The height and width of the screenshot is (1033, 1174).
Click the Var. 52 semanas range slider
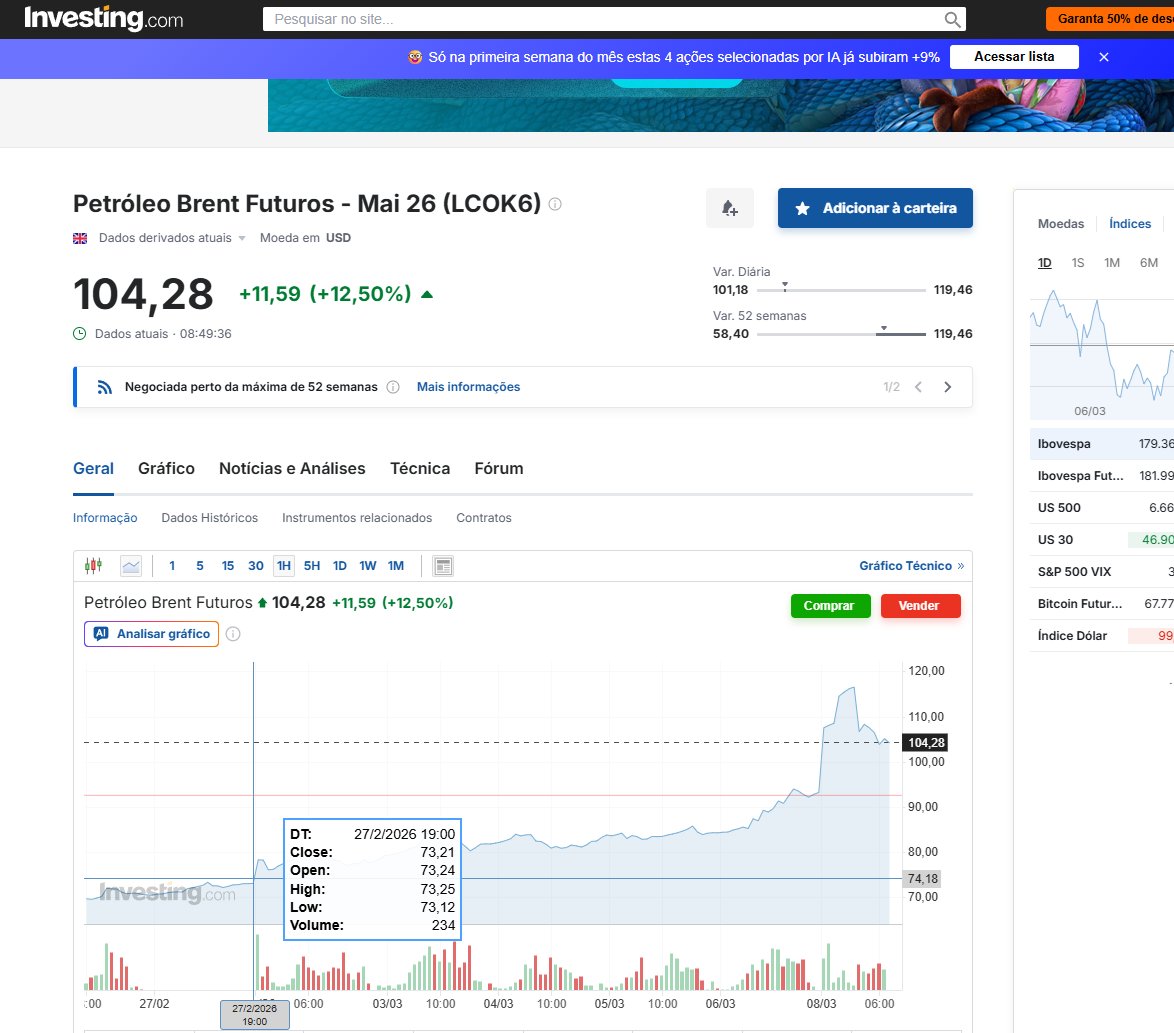tap(842, 333)
